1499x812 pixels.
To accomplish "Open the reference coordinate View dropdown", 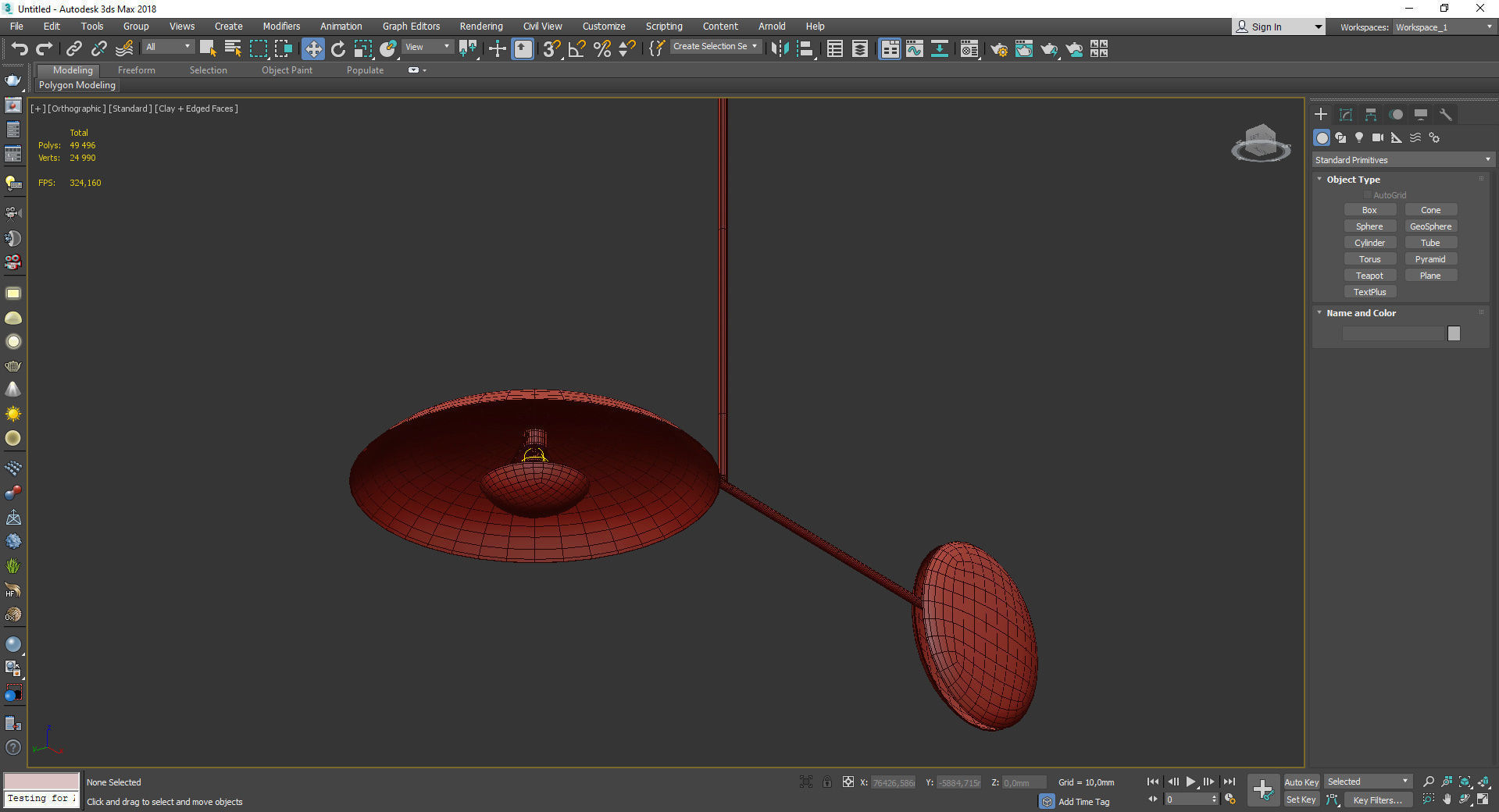I will click(x=427, y=47).
